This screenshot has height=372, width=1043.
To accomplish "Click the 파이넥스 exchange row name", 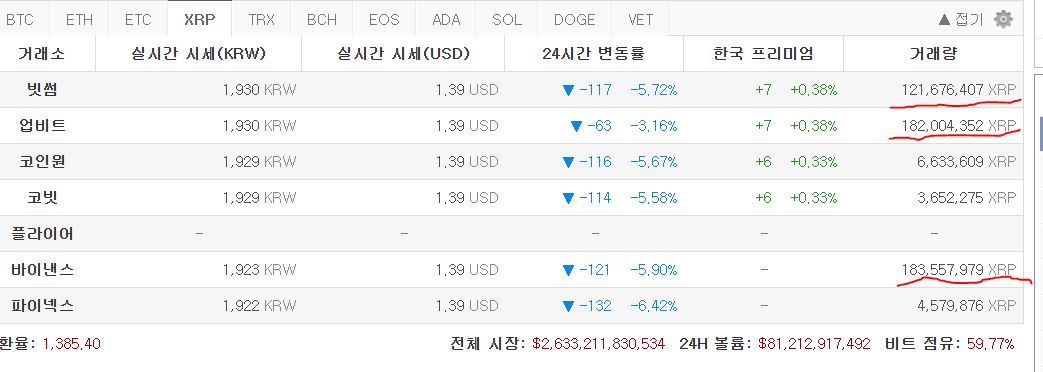I will [42, 305].
